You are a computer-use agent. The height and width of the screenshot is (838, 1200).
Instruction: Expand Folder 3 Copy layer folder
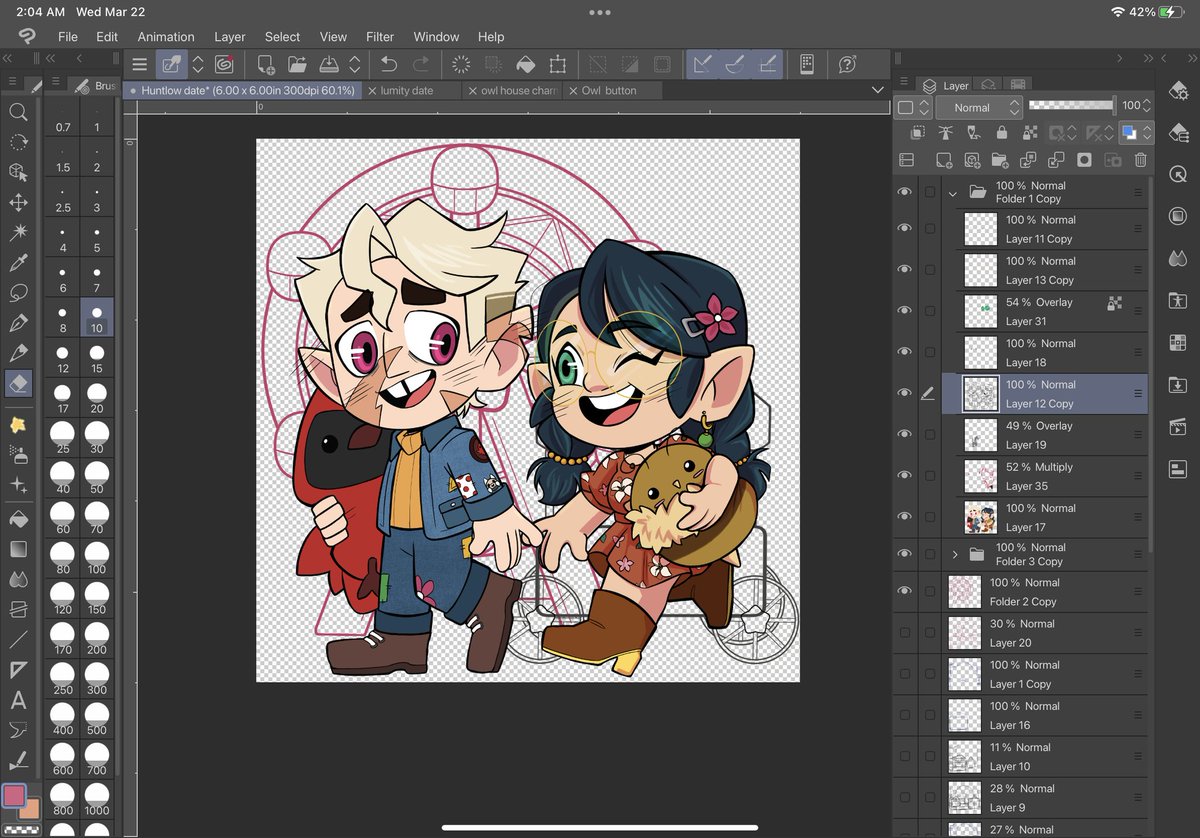coord(955,554)
